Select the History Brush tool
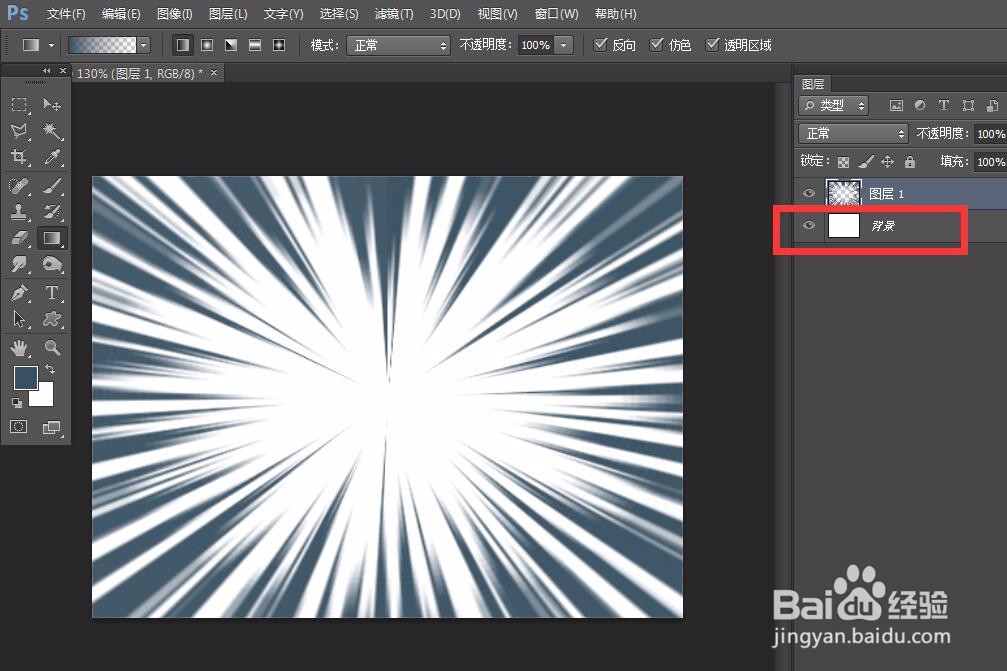The image size is (1007, 671). (51, 212)
